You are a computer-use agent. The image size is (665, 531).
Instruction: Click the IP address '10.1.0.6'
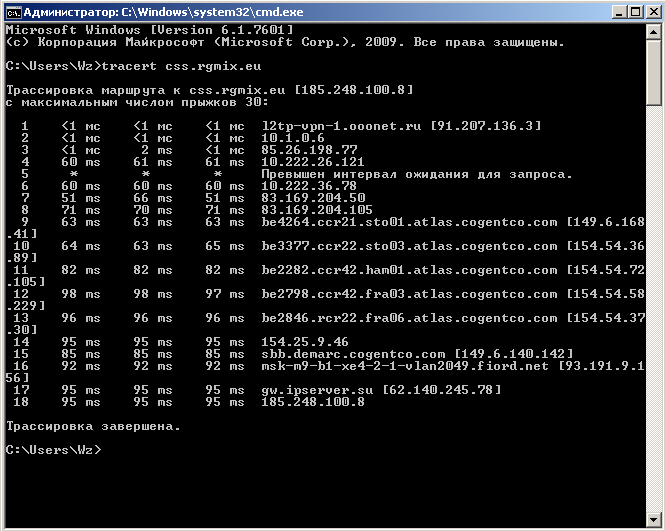(x=293, y=138)
